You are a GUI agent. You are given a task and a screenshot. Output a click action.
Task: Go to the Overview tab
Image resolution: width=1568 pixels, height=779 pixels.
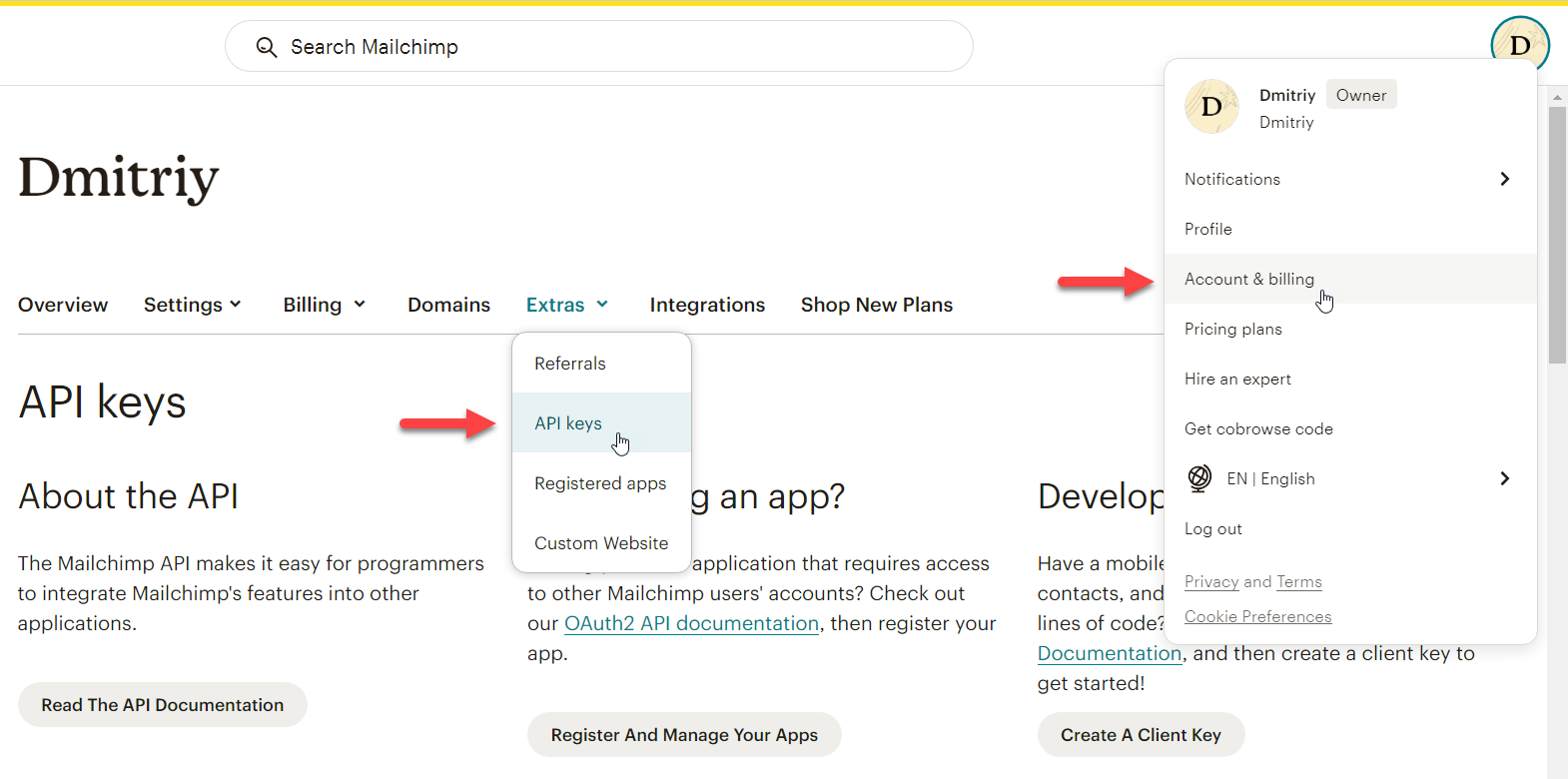point(63,305)
